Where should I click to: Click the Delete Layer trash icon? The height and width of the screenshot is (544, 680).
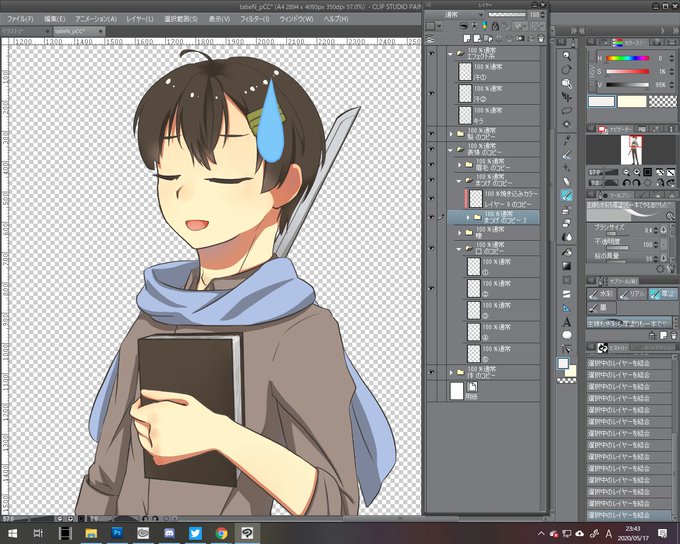pos(541,39)
